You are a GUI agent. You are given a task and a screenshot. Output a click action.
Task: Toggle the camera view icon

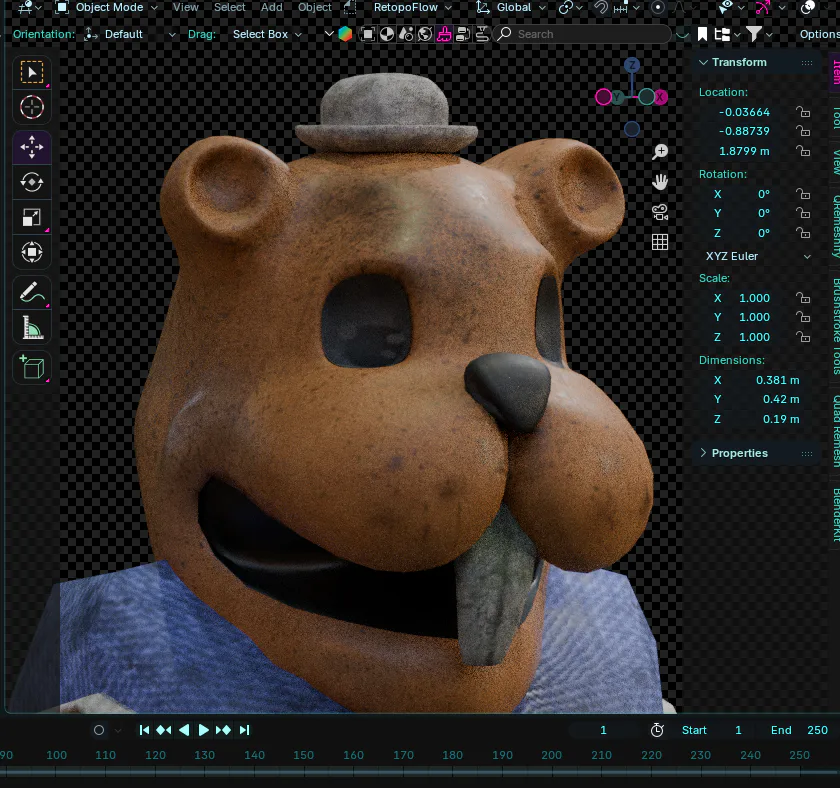click(659, 212)
